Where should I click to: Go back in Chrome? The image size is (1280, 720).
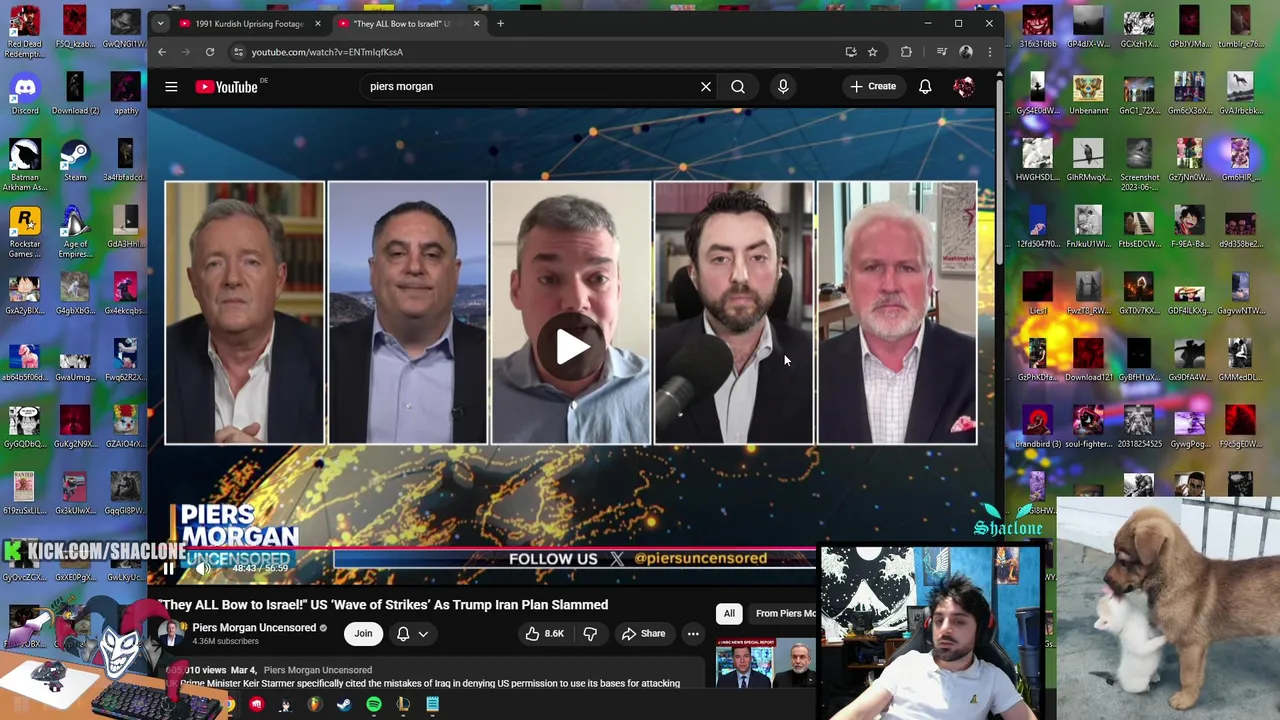point(162,52)
